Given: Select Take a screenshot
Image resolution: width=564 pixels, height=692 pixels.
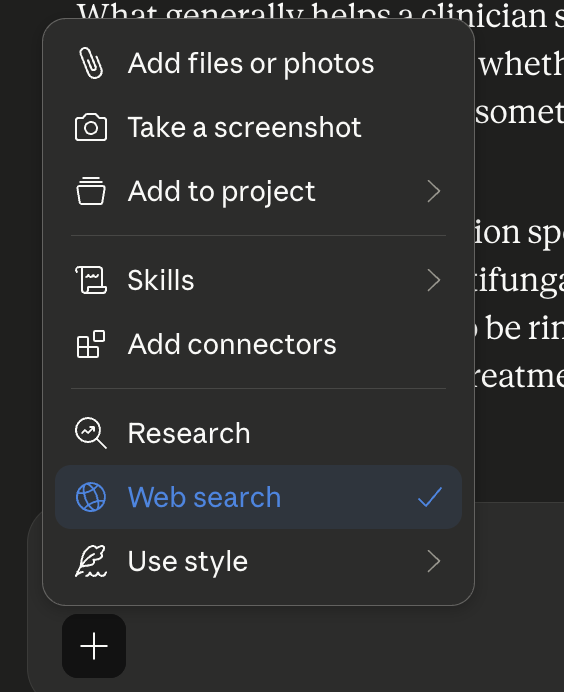Looking at the screenshot, I should tap(259, 128).
